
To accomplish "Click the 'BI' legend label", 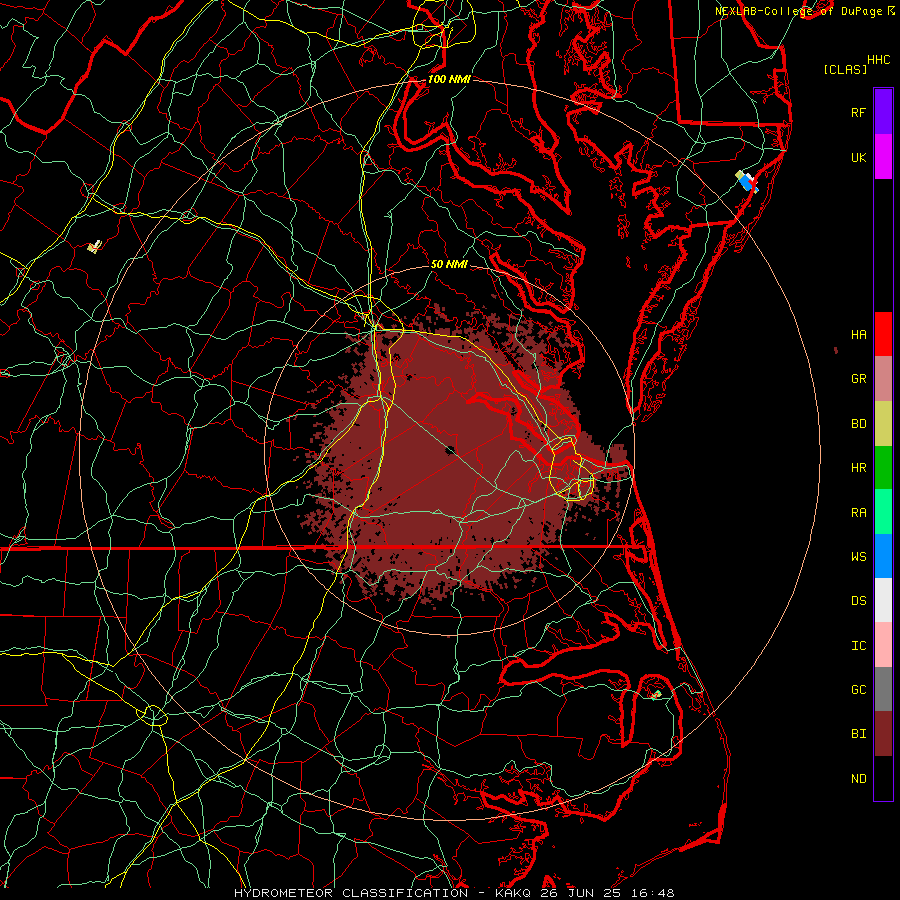I will (x=858, y=734).
